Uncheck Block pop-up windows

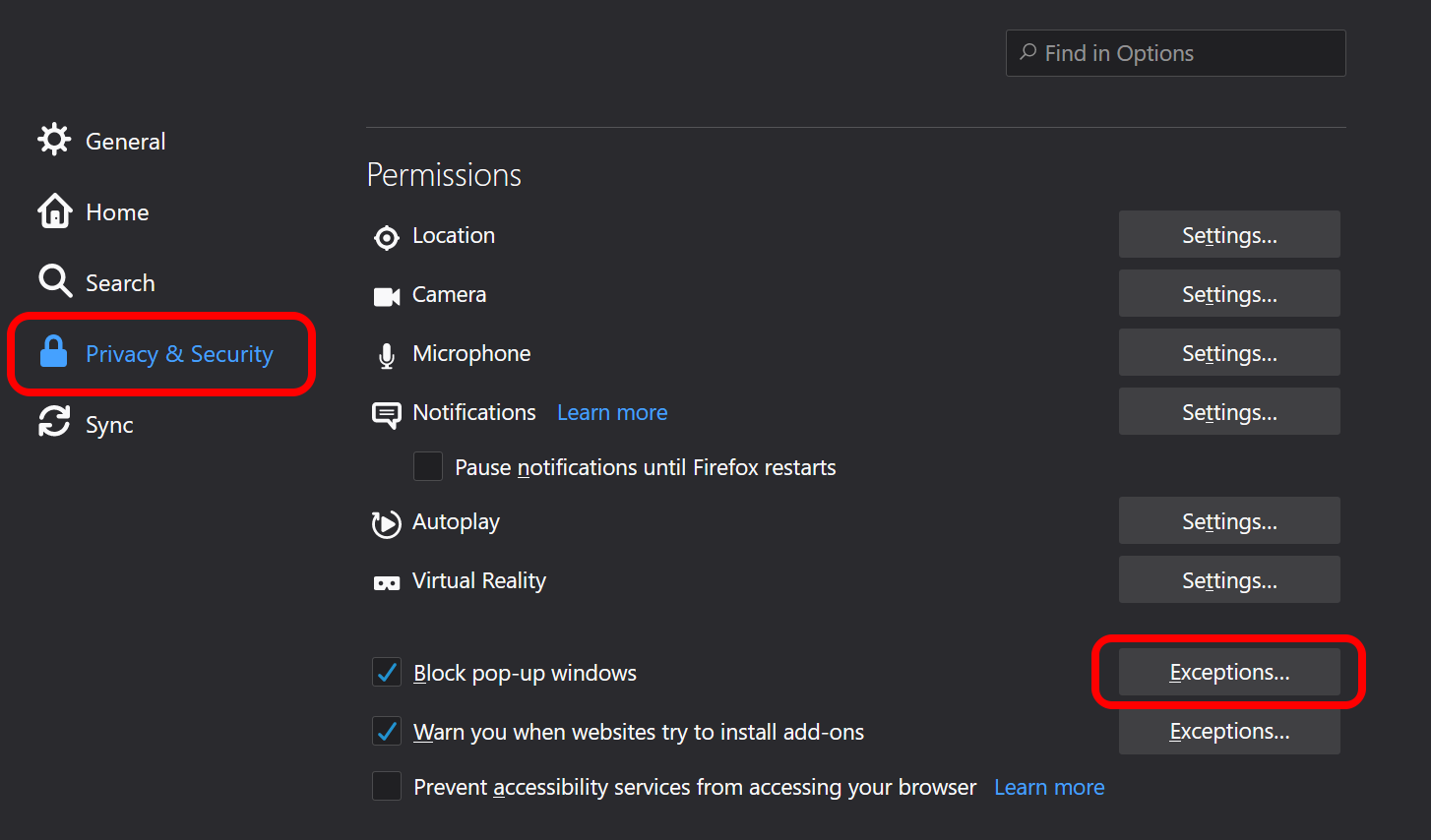point(387,672)
